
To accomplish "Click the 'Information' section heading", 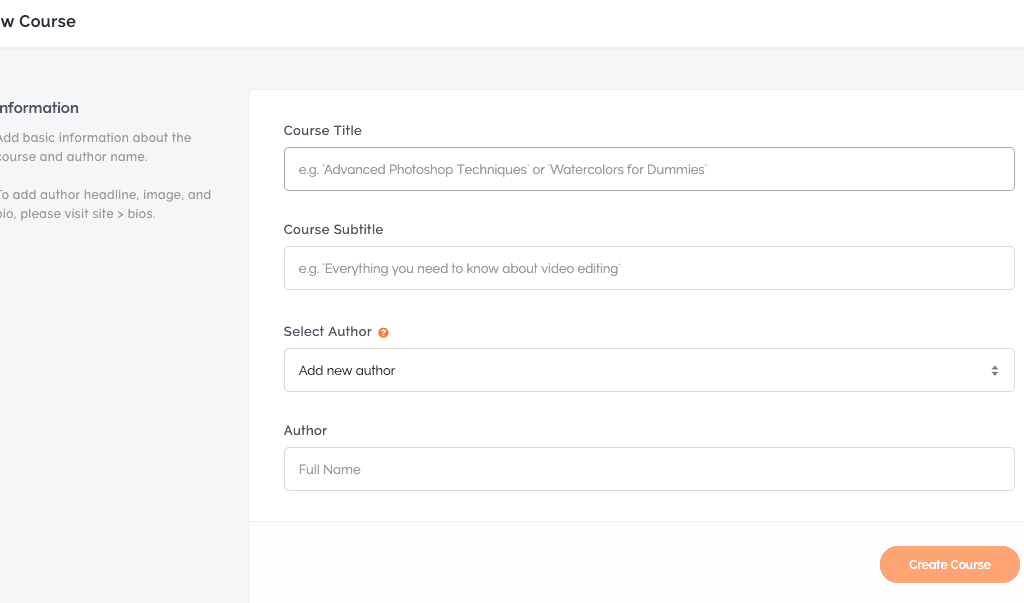I will point(39,108).
